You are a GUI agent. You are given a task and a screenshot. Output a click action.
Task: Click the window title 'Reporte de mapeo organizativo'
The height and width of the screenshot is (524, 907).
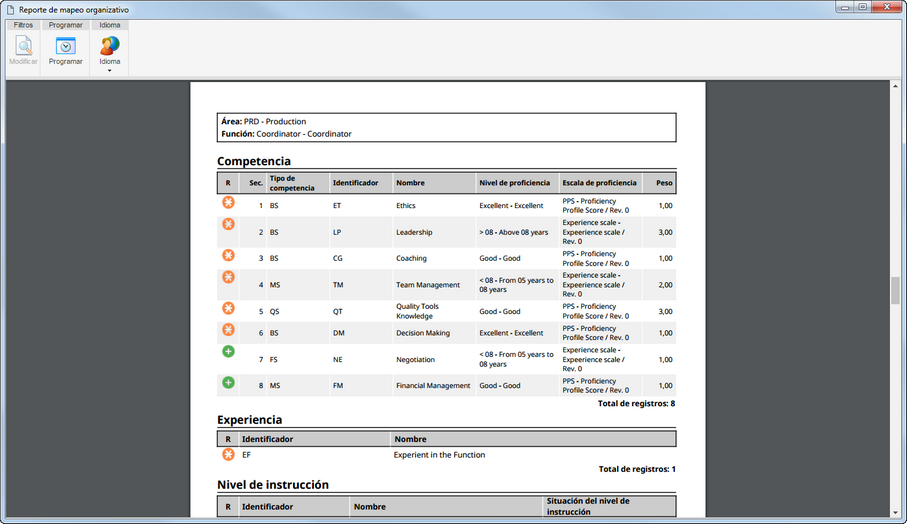73,10
